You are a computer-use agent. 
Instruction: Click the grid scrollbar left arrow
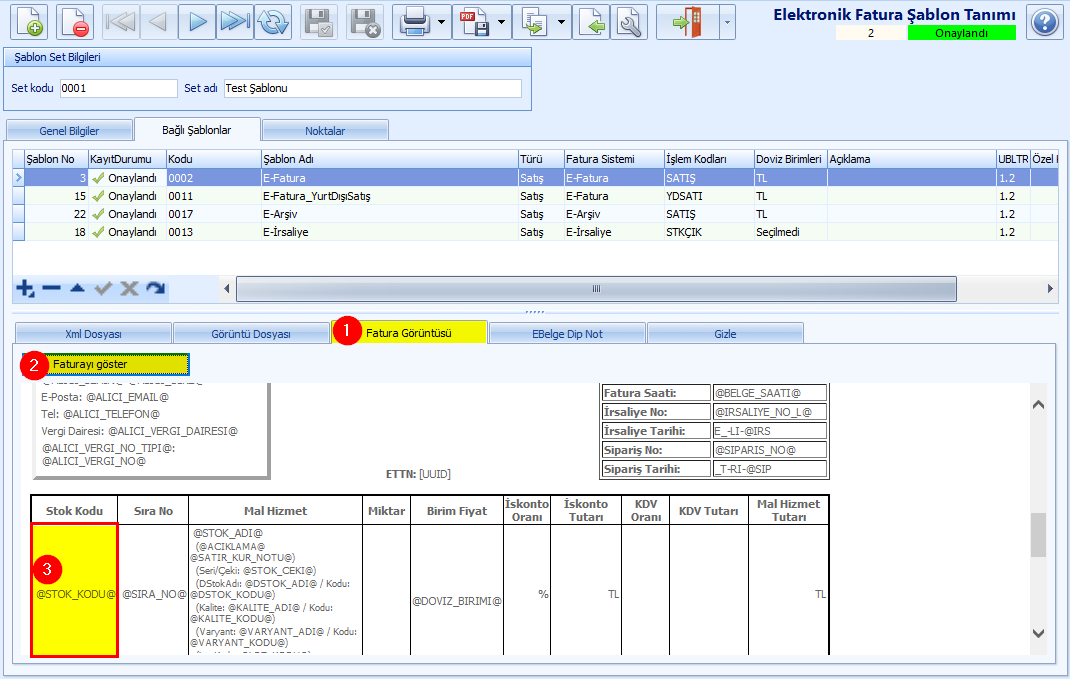pyautogui.click(x=227, y=289)
